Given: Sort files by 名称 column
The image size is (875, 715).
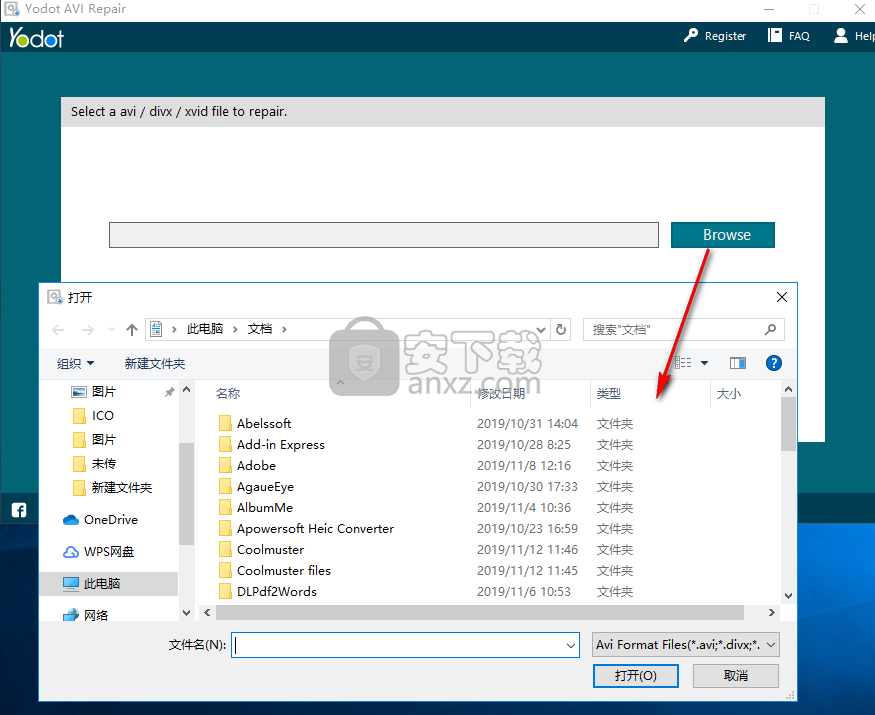Looking at the screenshot, I should pyautogui.click(x=228, y=394).
